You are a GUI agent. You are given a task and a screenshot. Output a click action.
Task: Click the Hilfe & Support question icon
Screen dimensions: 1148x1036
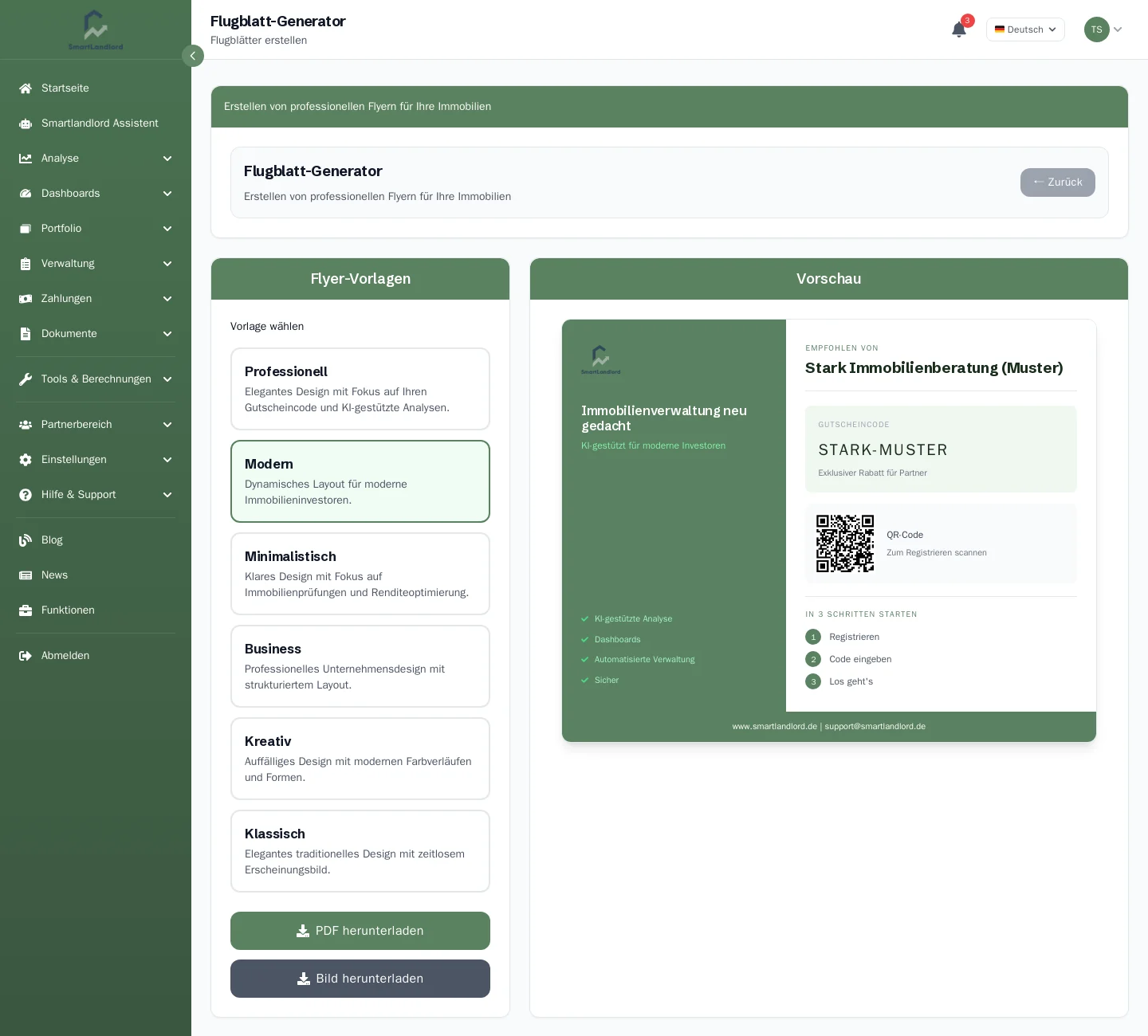point(26,495)
